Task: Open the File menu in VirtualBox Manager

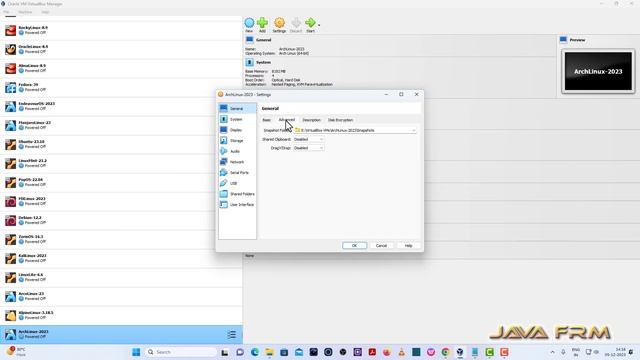Action: click(x=7, y=12)
